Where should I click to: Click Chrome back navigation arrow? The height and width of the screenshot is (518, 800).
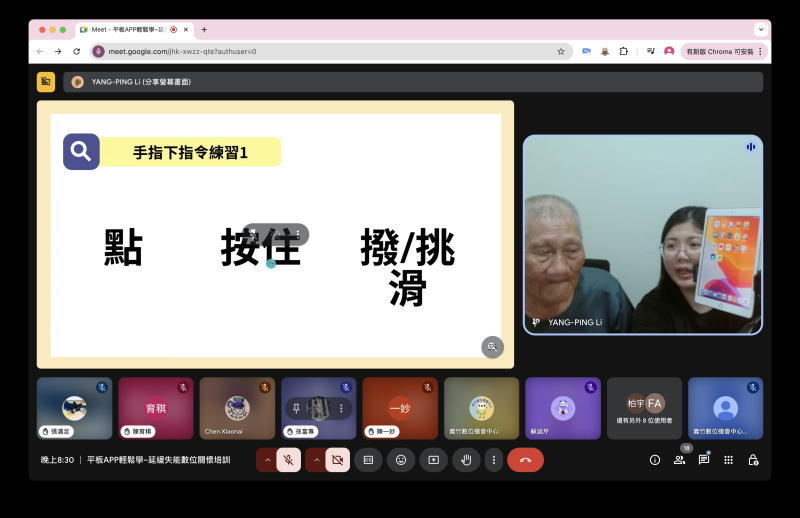[40, 52]
